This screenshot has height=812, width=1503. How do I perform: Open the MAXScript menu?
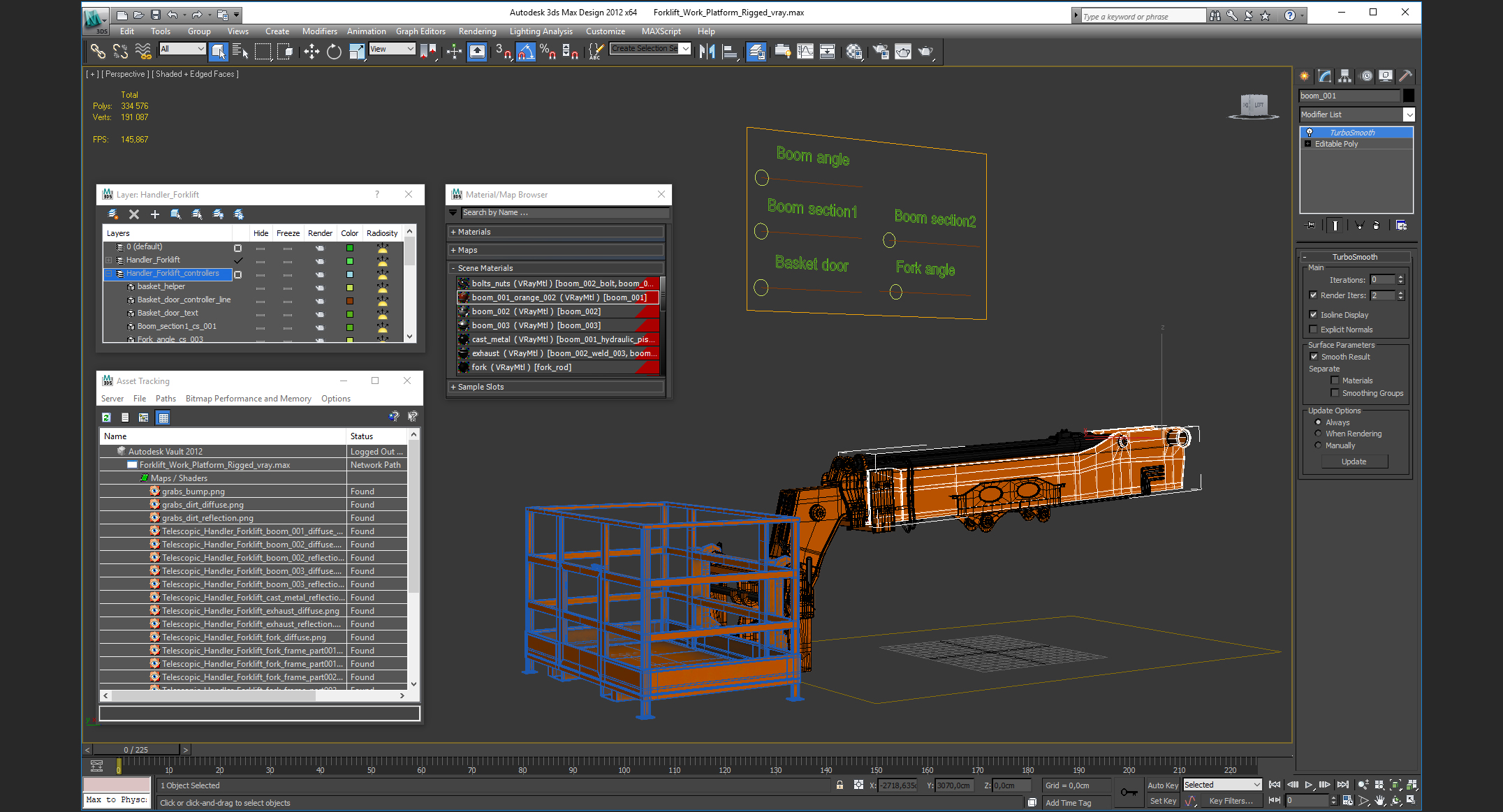(x=661, y=31)
